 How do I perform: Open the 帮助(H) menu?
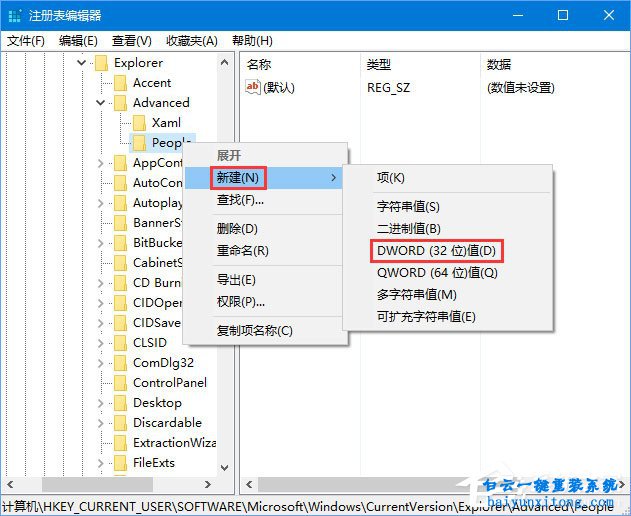252,41
